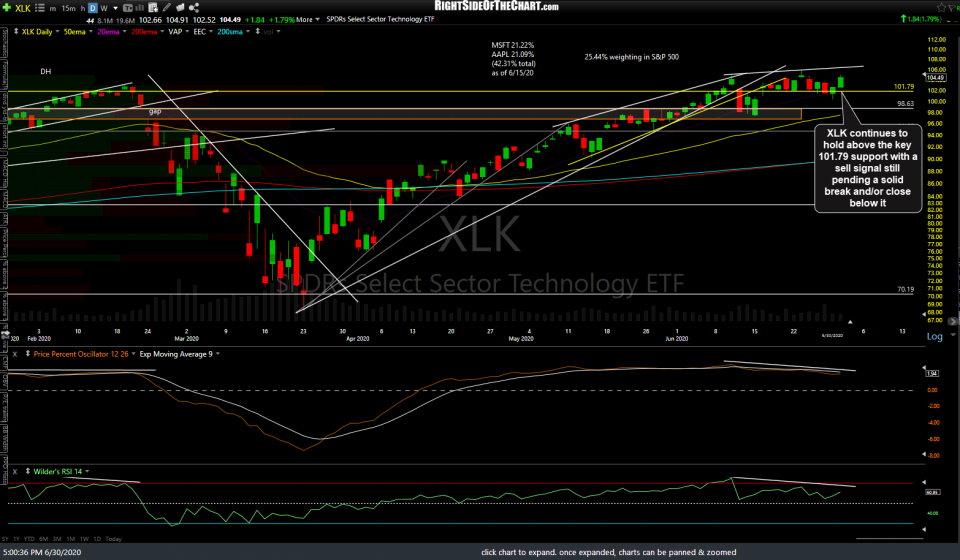Click the folder icon in top toolbar
Image resolution: width=960 pixels, height=560 pixels.
tap(180, 8)
